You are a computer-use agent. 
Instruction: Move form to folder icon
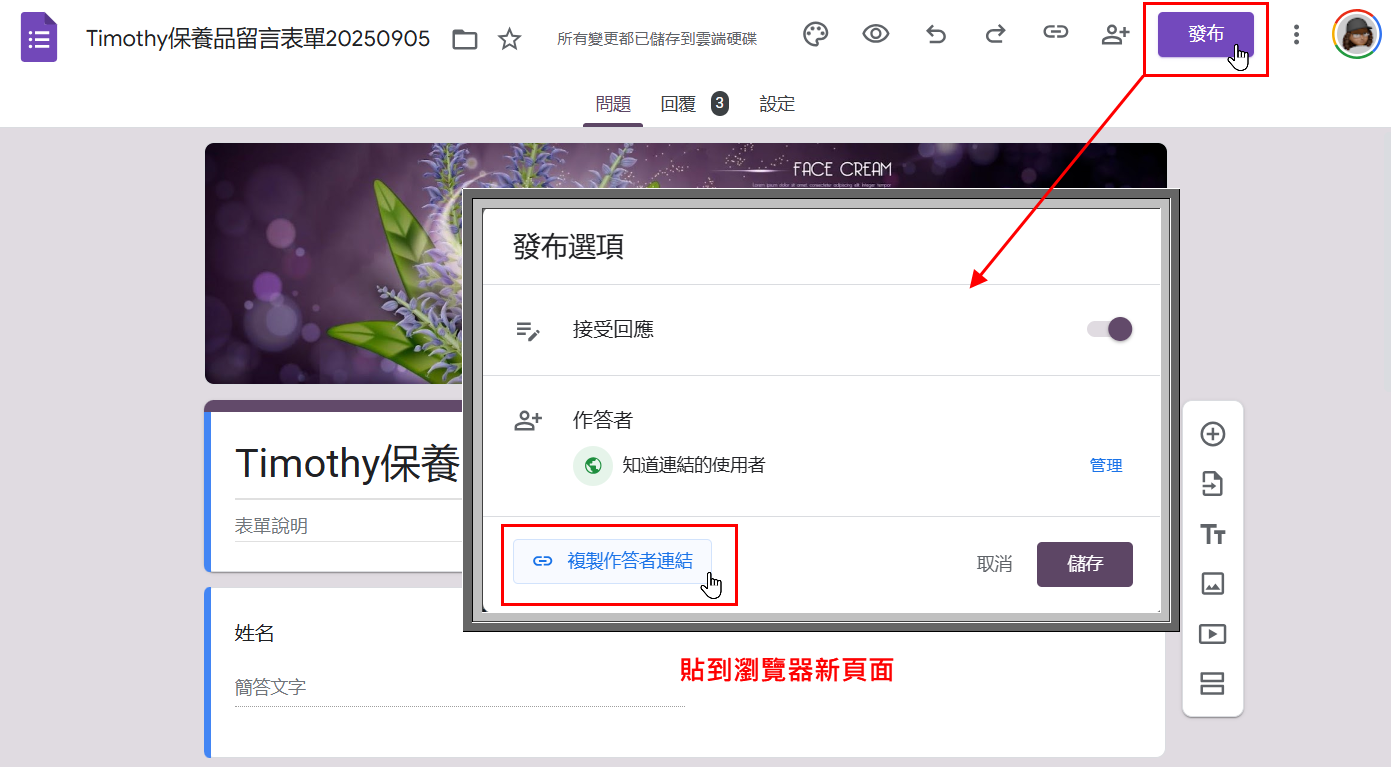pyautogui.click(x=464, y=39)
